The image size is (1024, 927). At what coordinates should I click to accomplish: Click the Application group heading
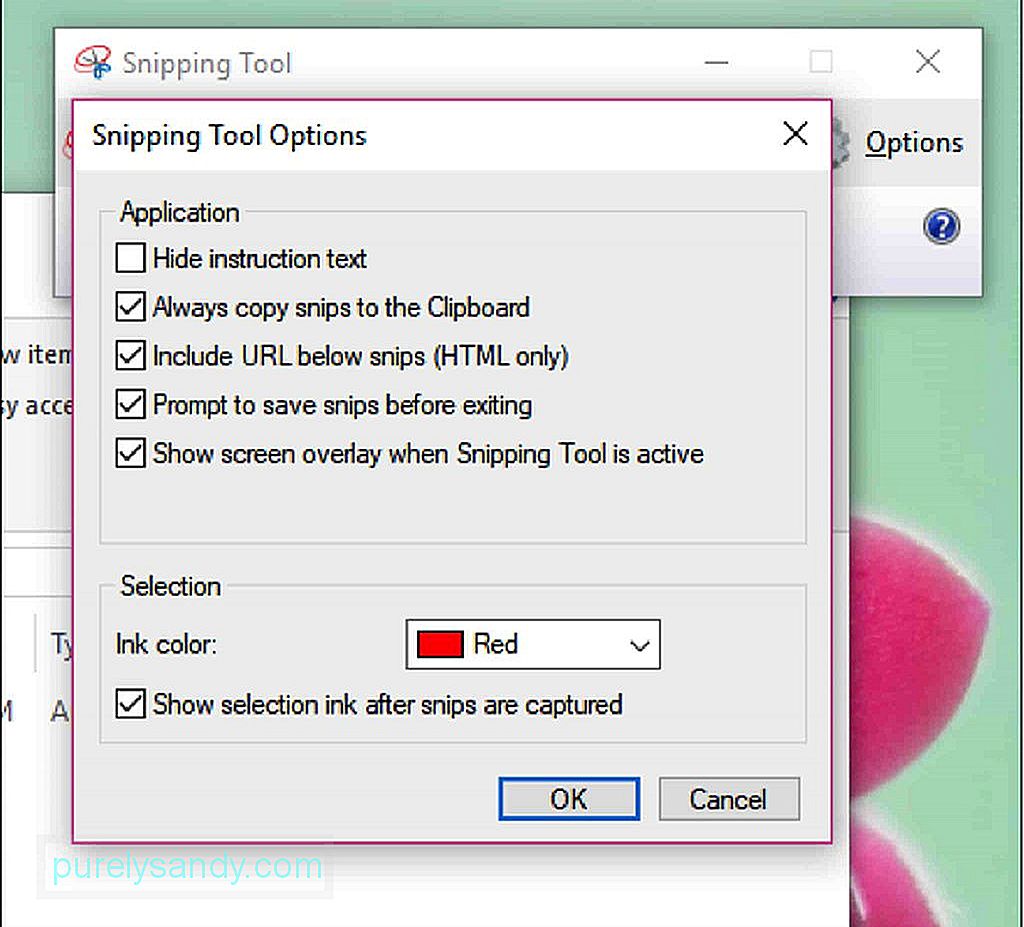[180, 213]
